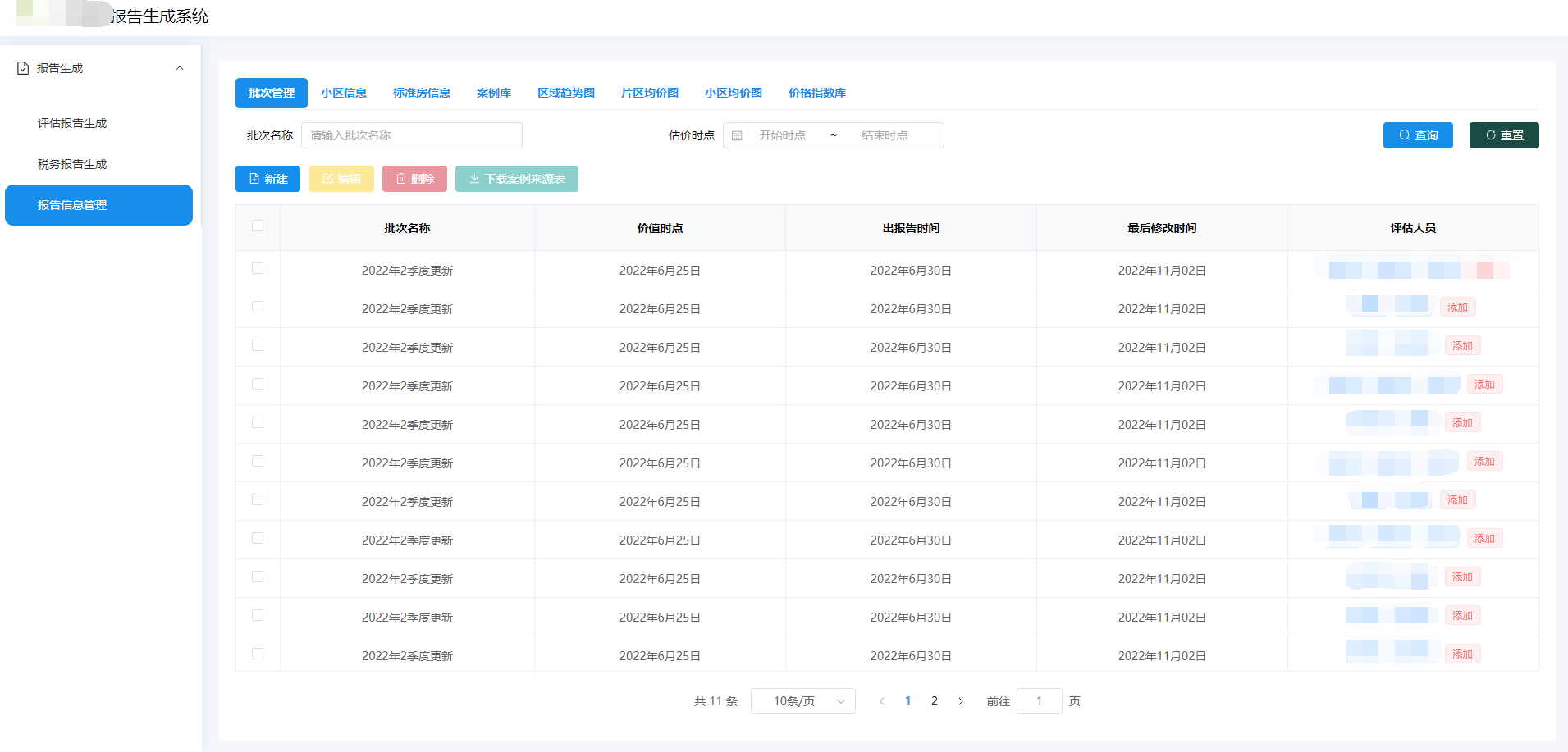The height and width of the screenshot is (752, 1568).
Task: Go to the previous page arrow
Action: (x=881, y=701)
